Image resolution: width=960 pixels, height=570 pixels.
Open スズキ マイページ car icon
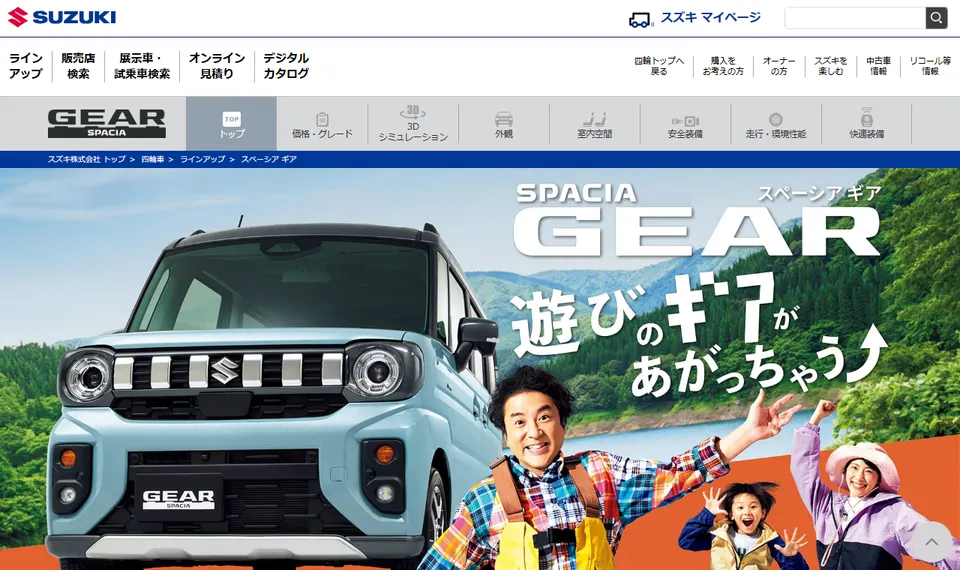coord(640,20)
